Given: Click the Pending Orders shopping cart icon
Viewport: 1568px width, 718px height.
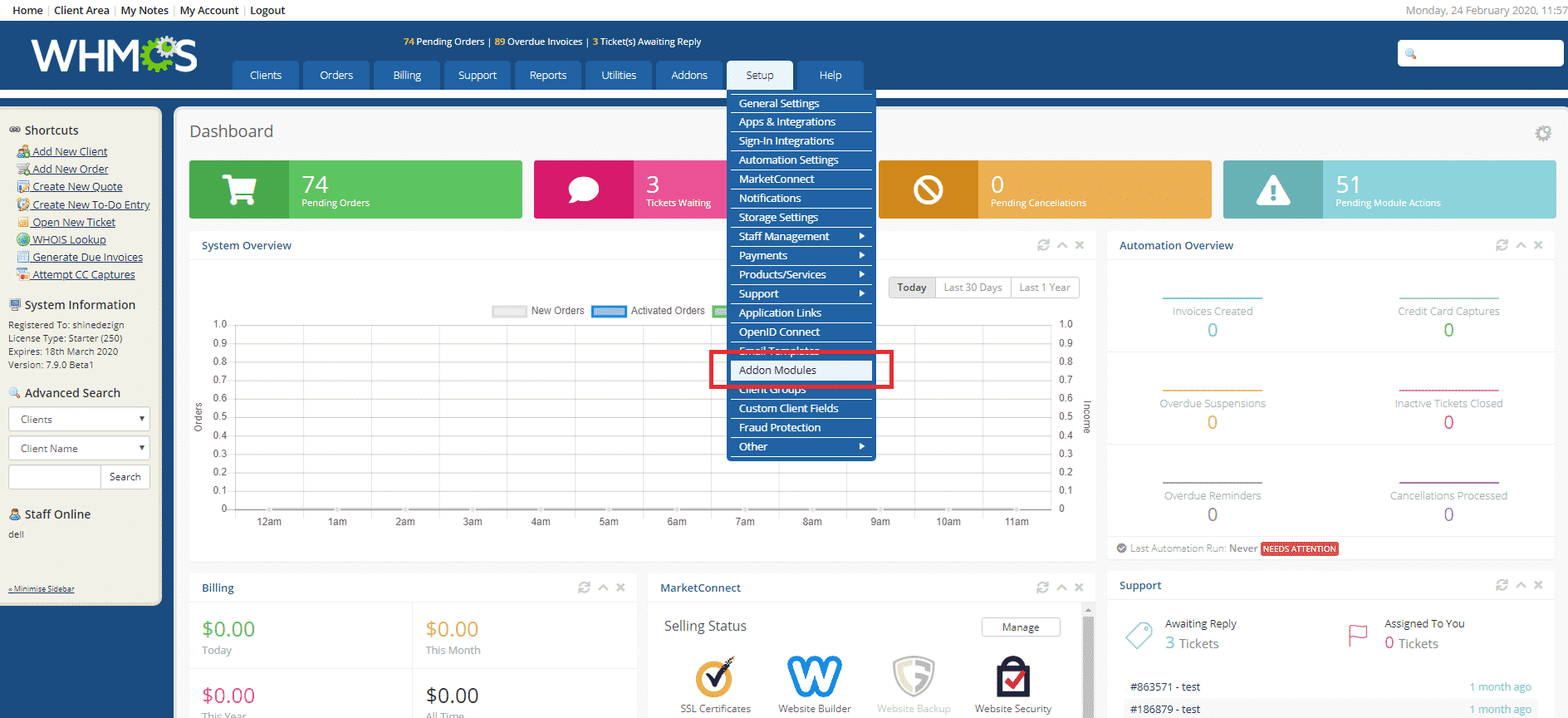Looking at the screenshot, I should click(239, 189).
